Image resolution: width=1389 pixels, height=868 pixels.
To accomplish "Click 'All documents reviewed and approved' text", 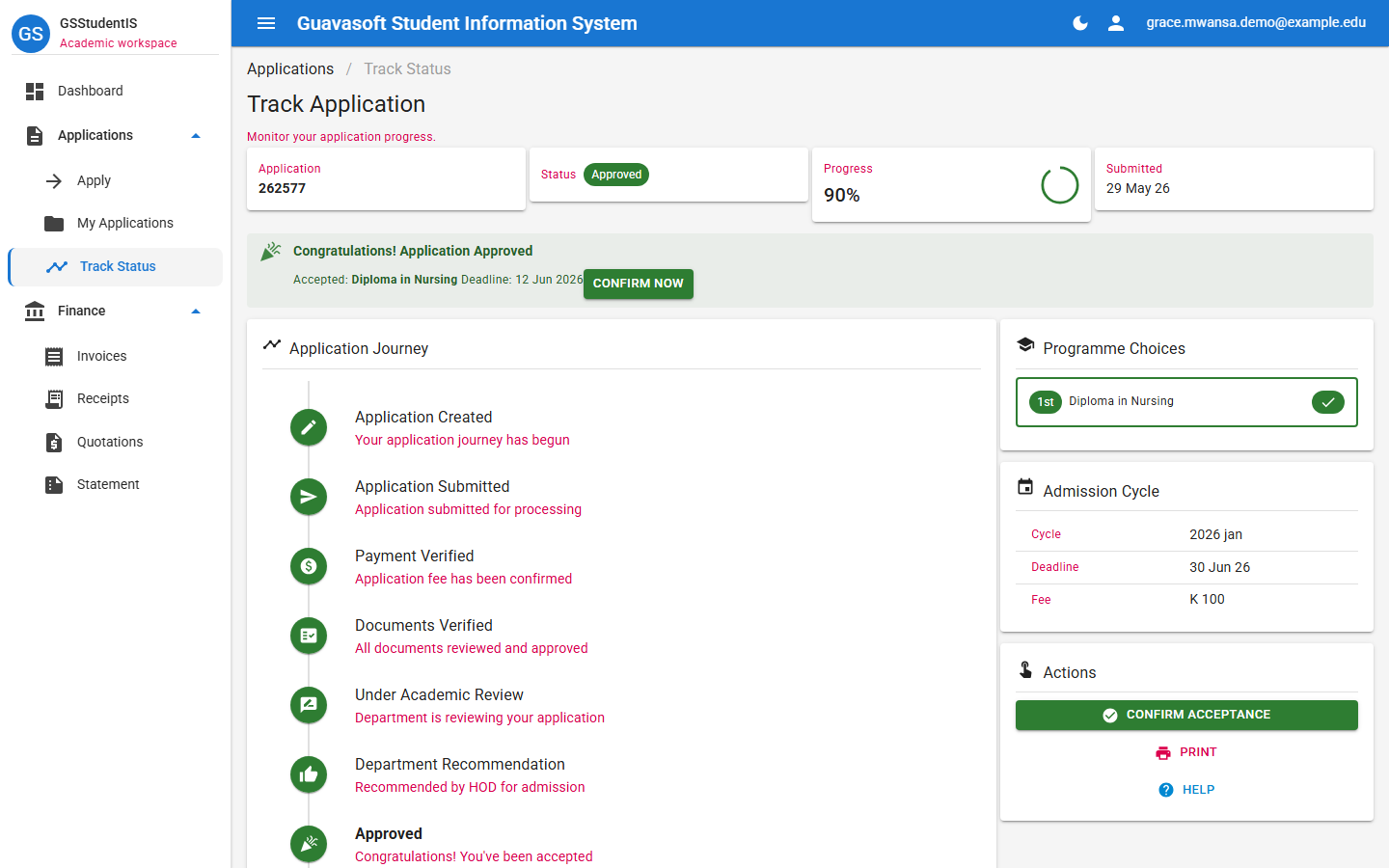I will tap(471, 648).
